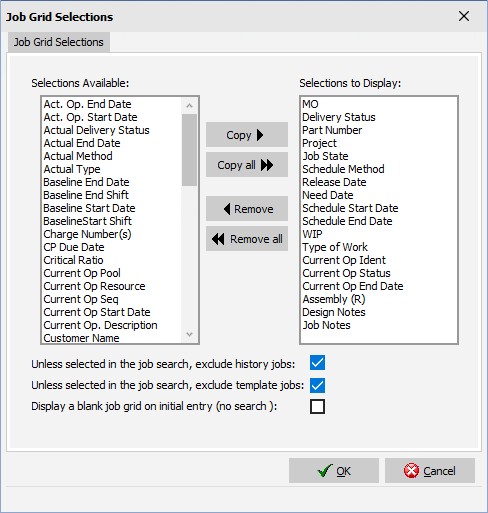Select Current Op Status in display list

(346, 273)
